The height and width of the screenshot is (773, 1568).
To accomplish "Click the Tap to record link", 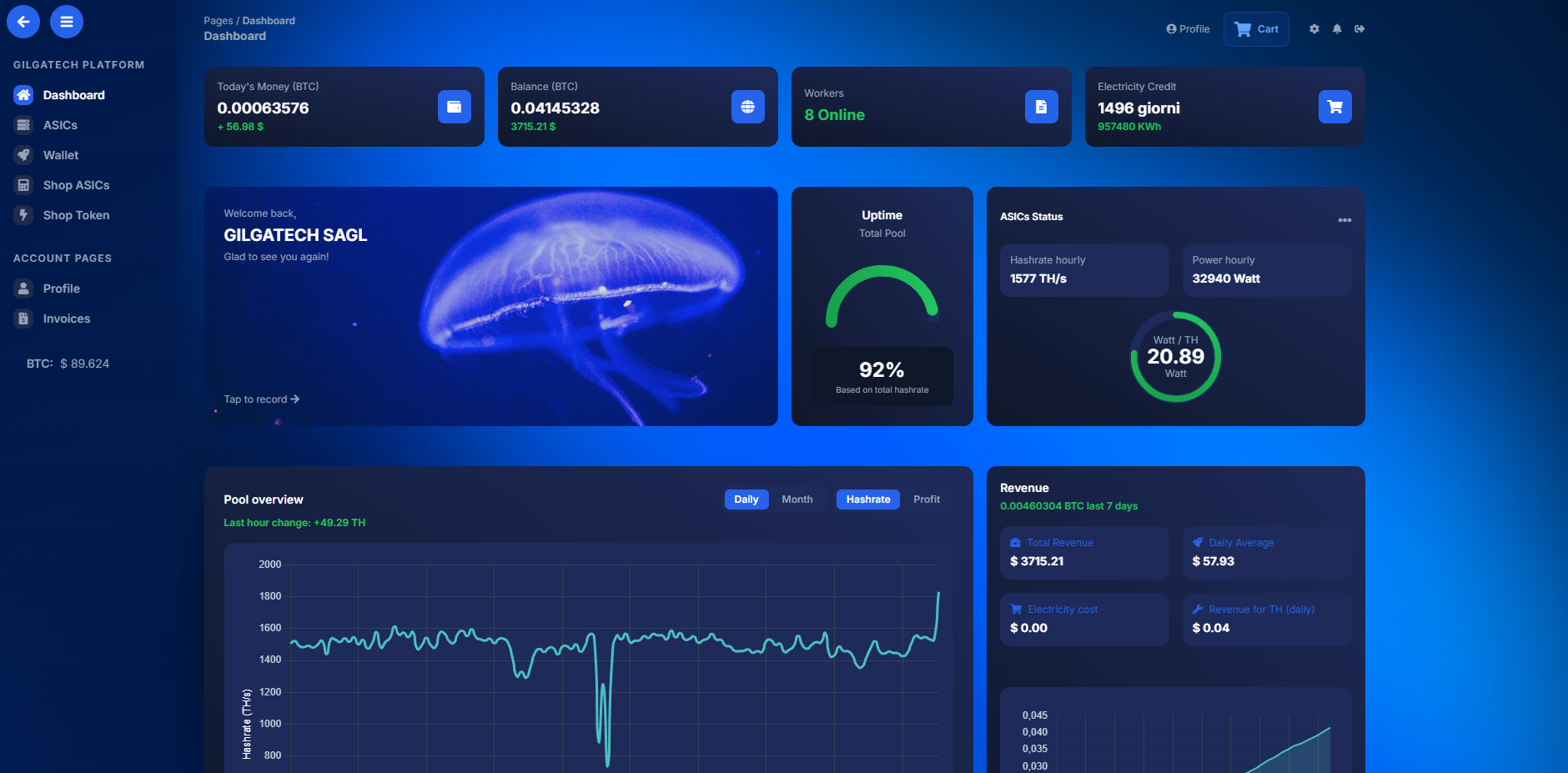I will click(261, 399).
